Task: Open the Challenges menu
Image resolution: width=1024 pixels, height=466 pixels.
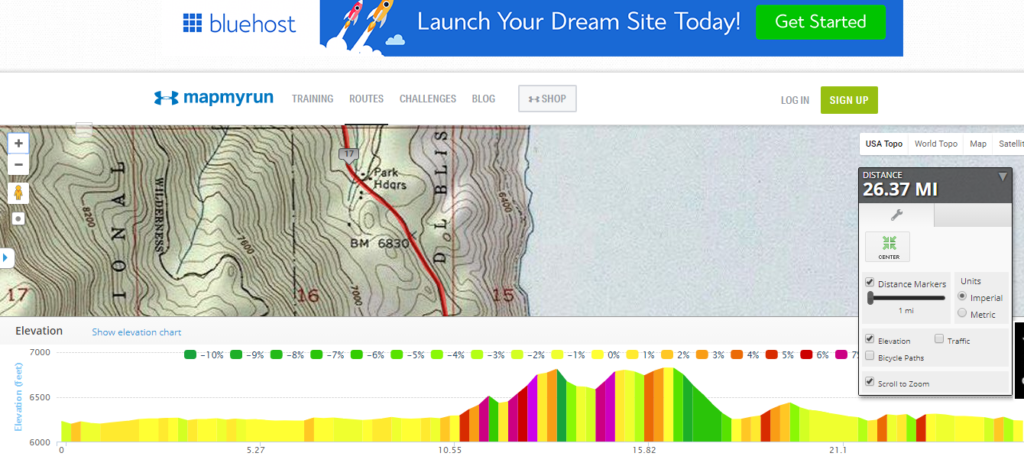Action: tap(428, 99)
